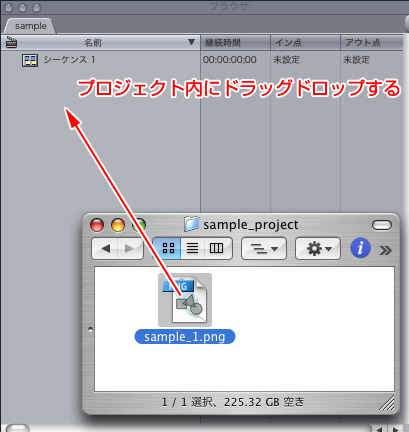
Task: Click browser scroll left arrow
Action: tap(380, 429)
